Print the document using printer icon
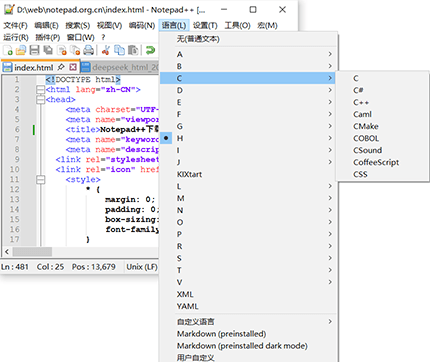Viewport: 430px width, 362px height. pos(88,50)
